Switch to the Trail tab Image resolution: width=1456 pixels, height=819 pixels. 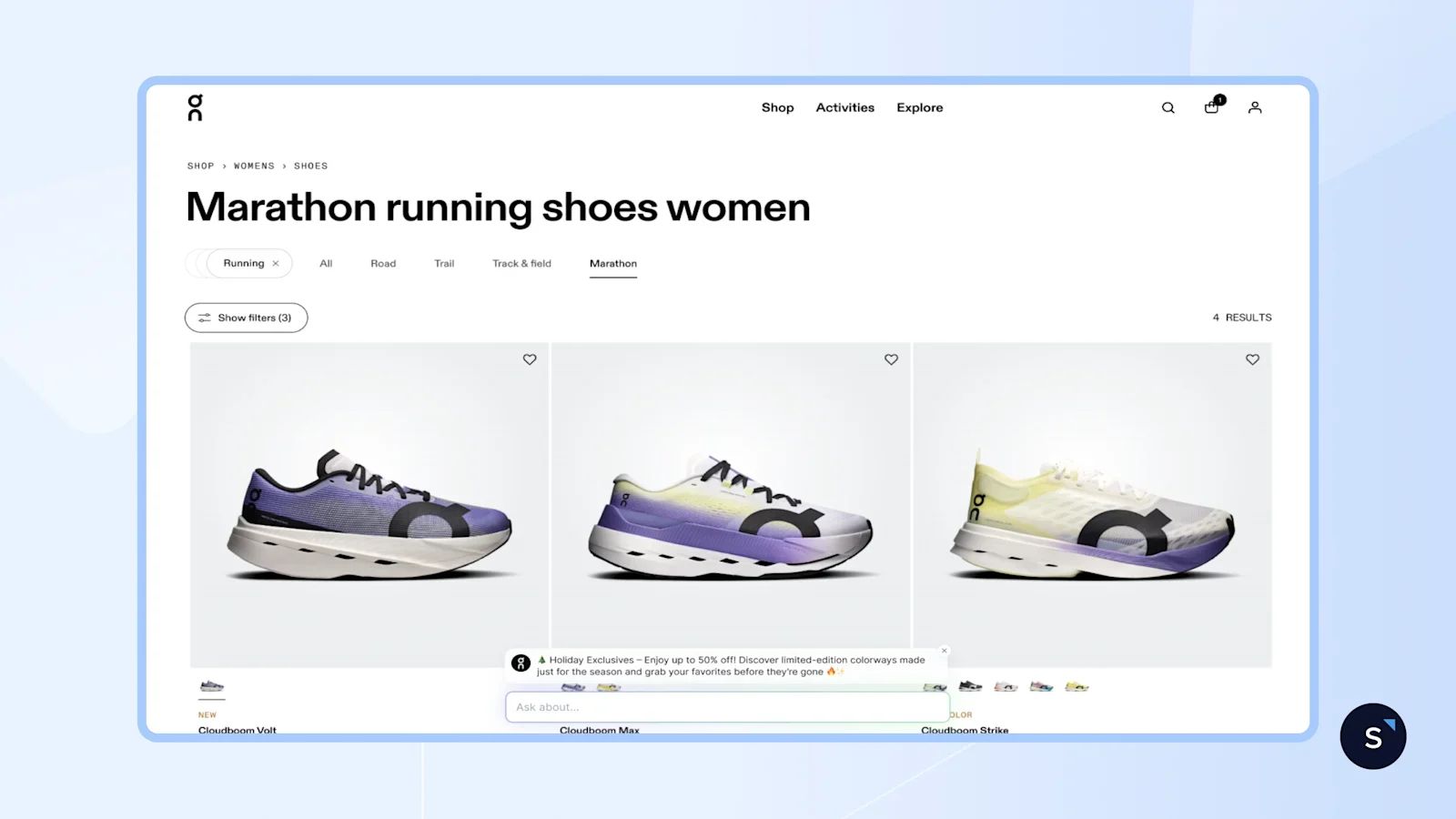444,263
